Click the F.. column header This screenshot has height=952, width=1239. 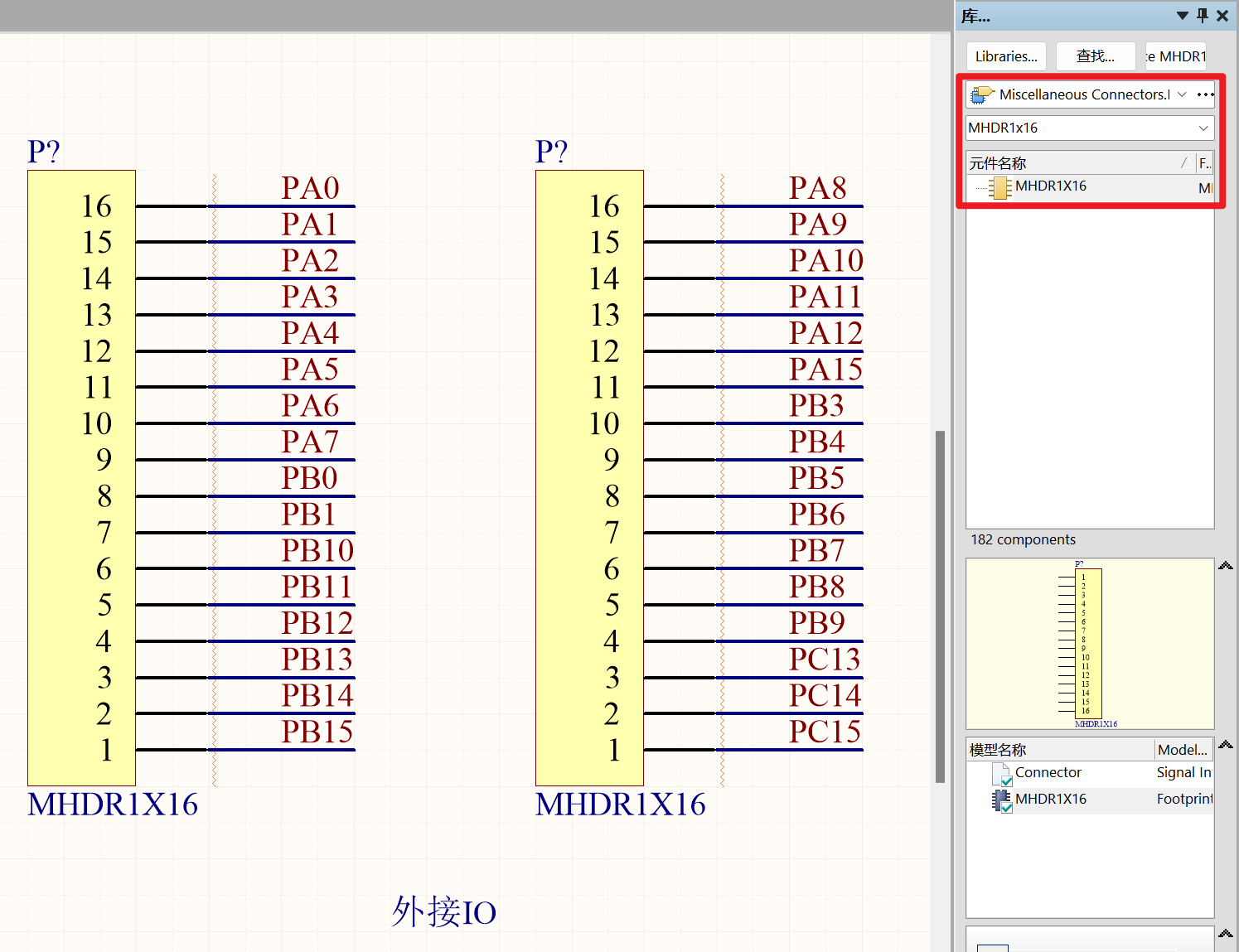(1205, 163)
